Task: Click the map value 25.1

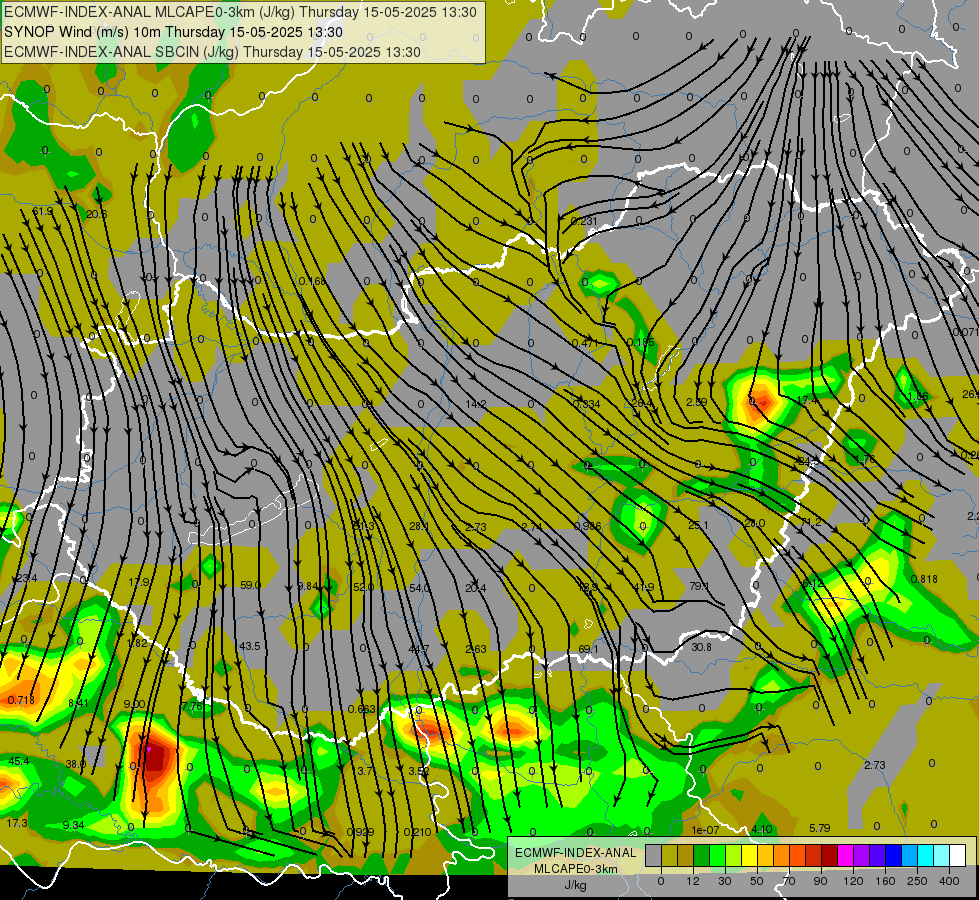Action: tap(698, 525)
